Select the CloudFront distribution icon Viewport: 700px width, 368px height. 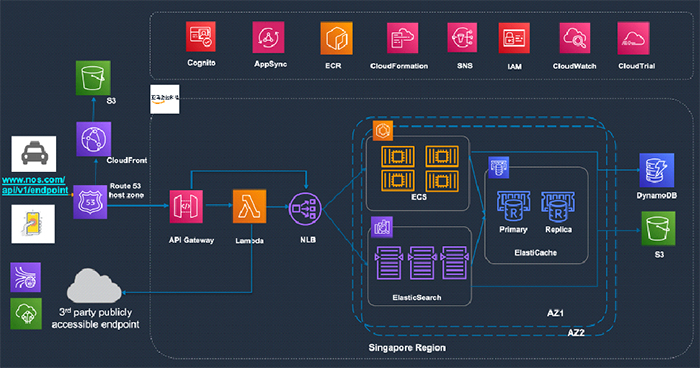93,139
